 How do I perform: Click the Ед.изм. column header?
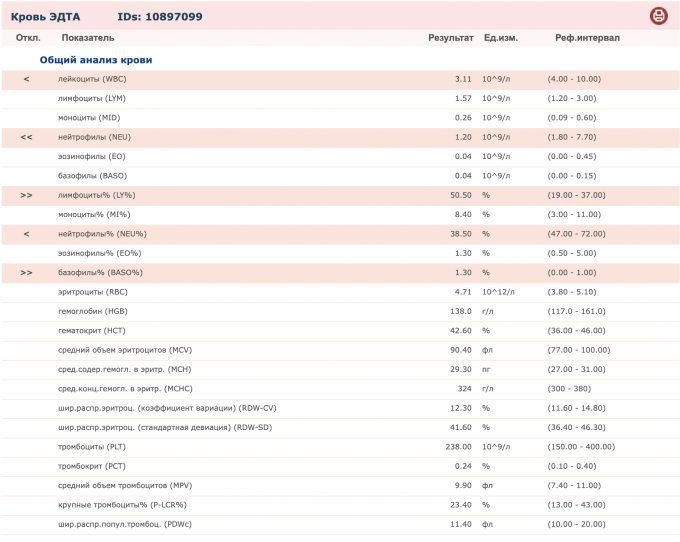500,38
